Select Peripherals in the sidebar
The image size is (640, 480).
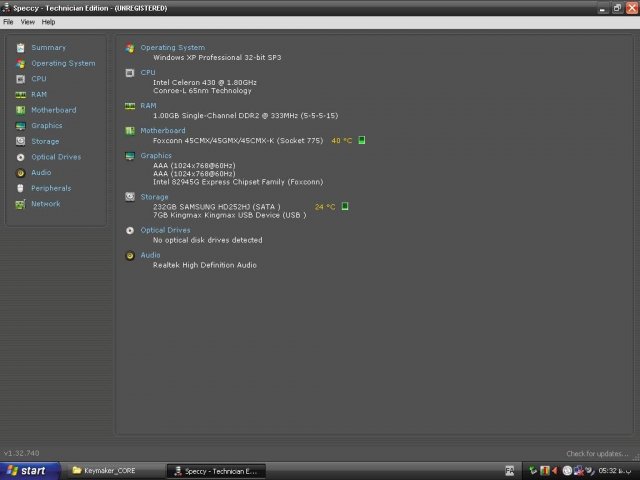tap(50, 188)
